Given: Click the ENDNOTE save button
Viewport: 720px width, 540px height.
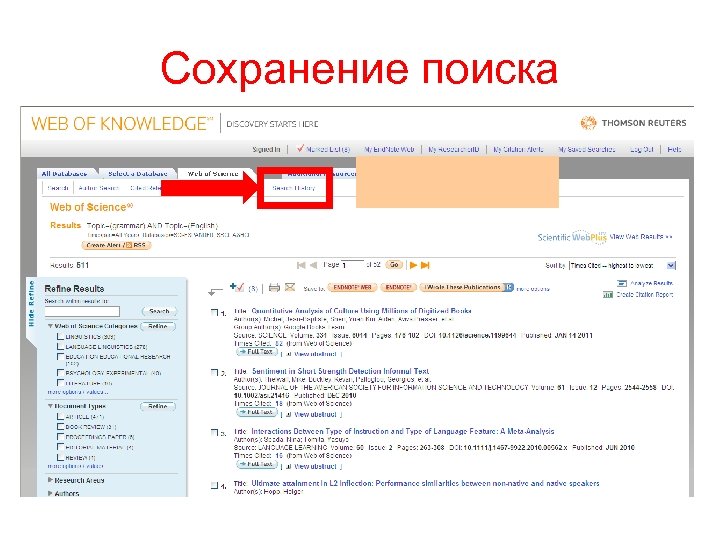Looking at the screenshot, I should [x=398, y=287].
